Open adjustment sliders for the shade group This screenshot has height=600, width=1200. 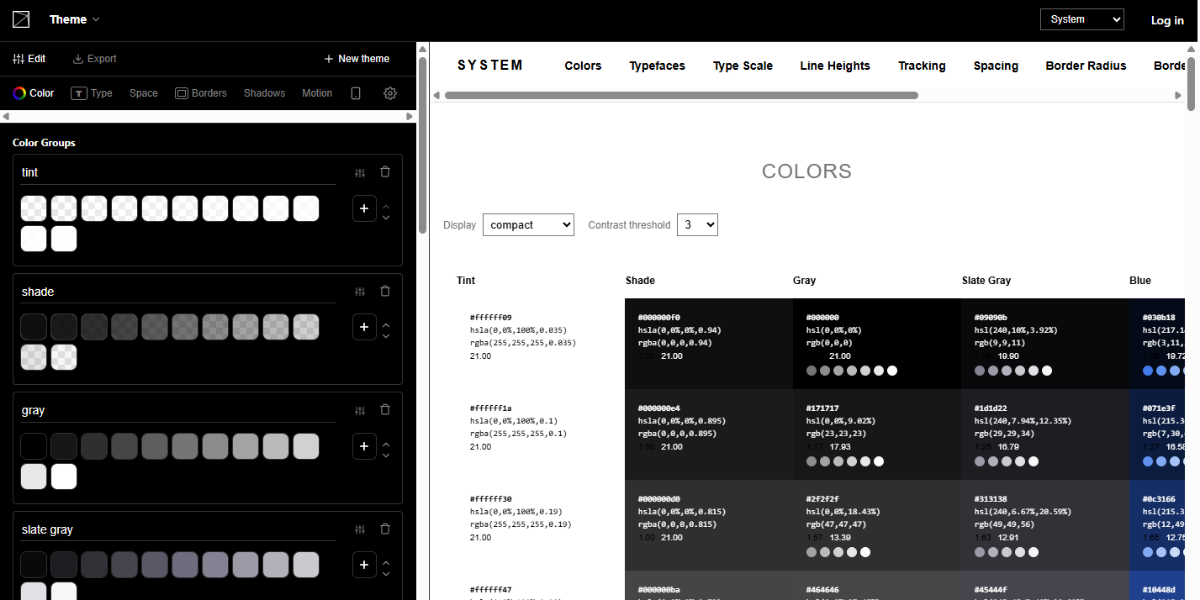point(359,290)
